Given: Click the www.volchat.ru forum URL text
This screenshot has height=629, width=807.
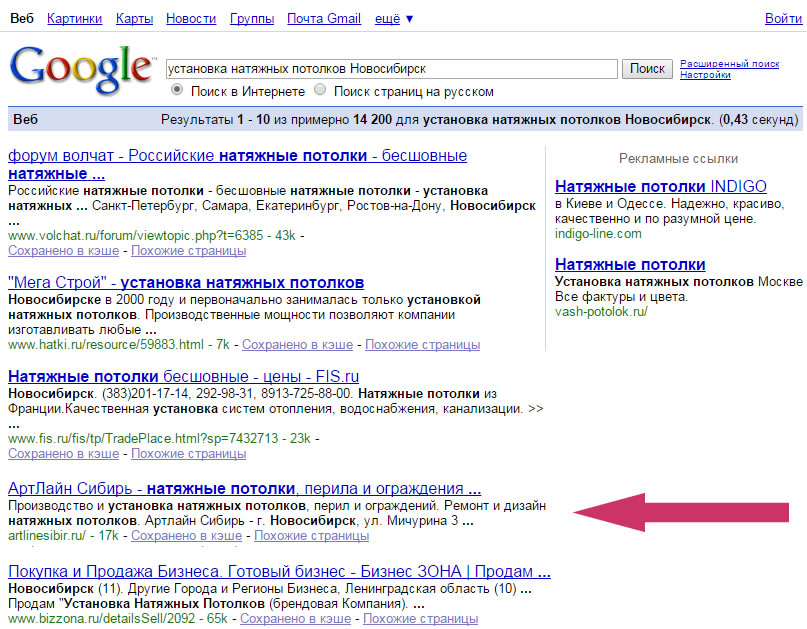Looking at the screenshot, I should click(135, 236).
